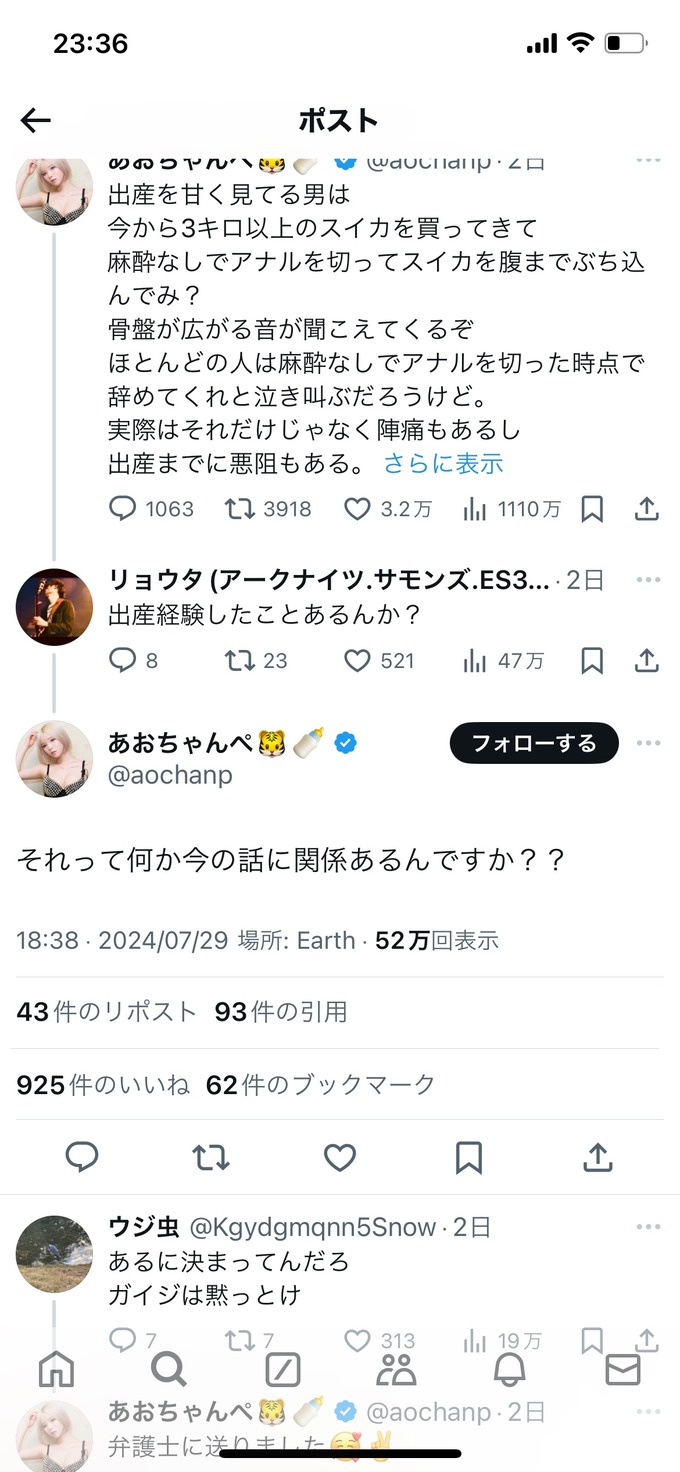Like リョウタ's reply with 521 likes
The image size is (680, 1472).
(x=358, y=661)
